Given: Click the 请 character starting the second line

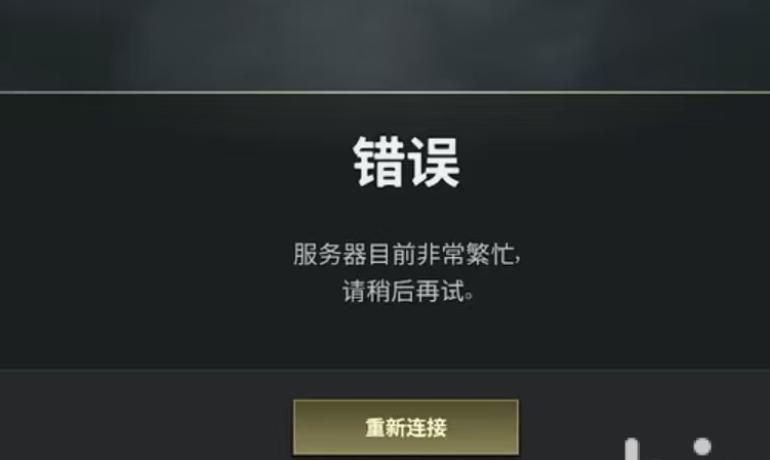Looking at the screenshot, I should [354, 291].
